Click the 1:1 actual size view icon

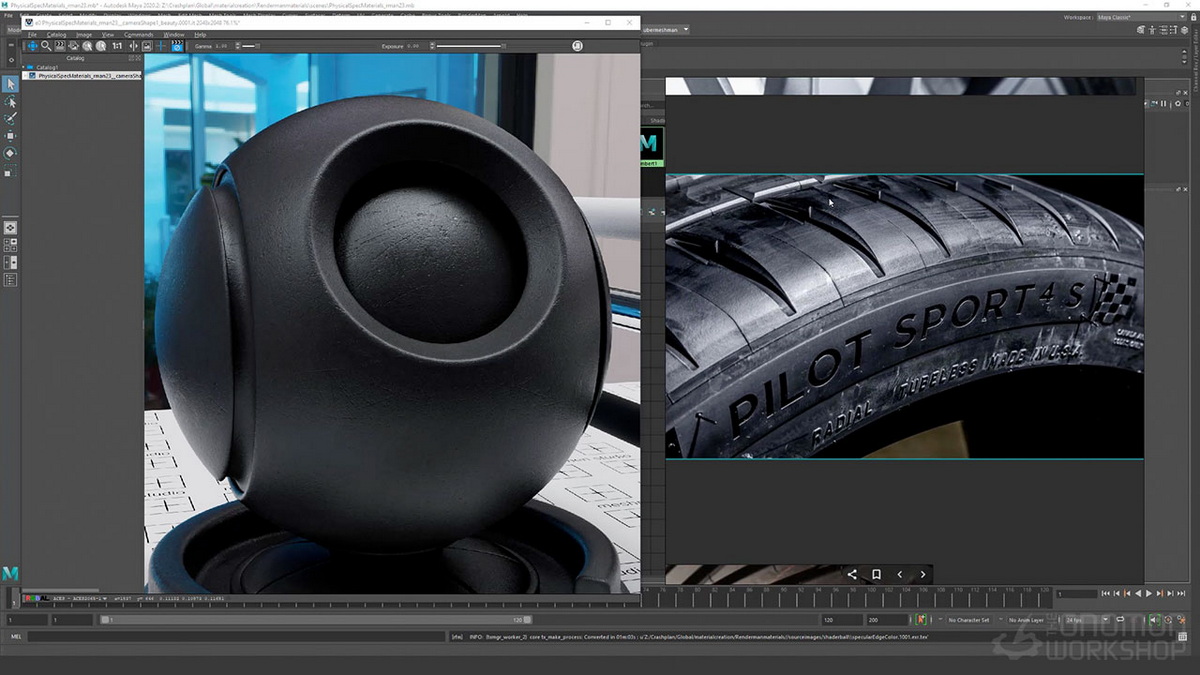tap(117, 46)
